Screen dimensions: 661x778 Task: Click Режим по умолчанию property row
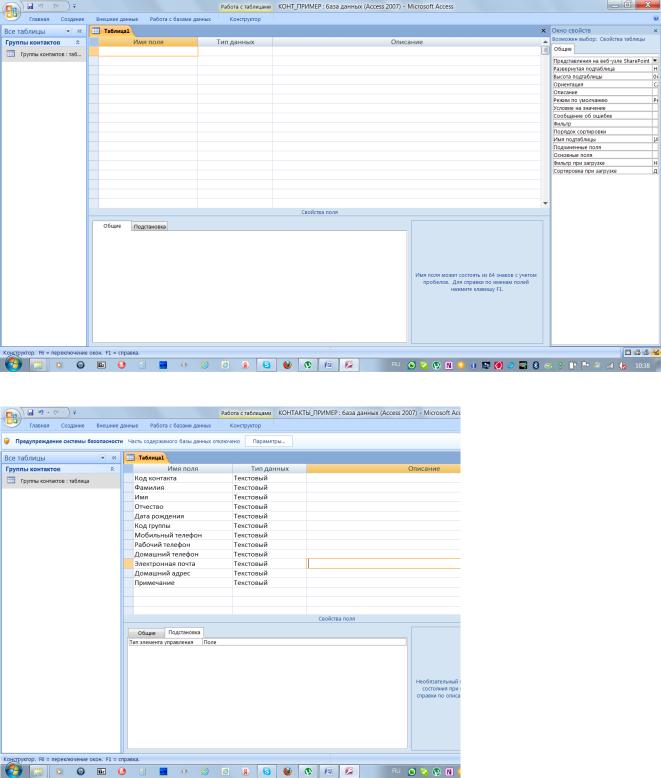click(605, 100)
